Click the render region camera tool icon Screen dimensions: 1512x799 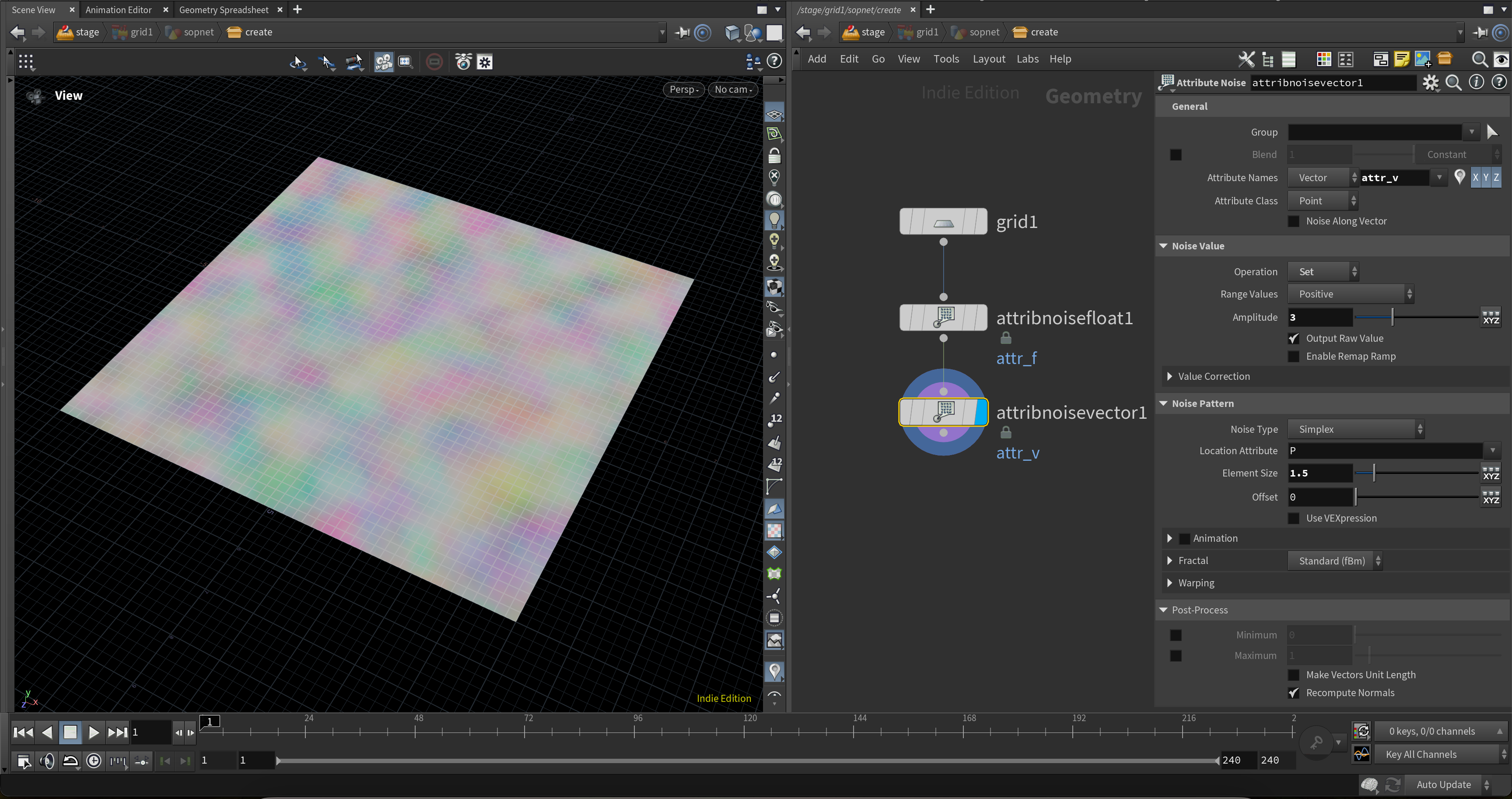(383, 62)
